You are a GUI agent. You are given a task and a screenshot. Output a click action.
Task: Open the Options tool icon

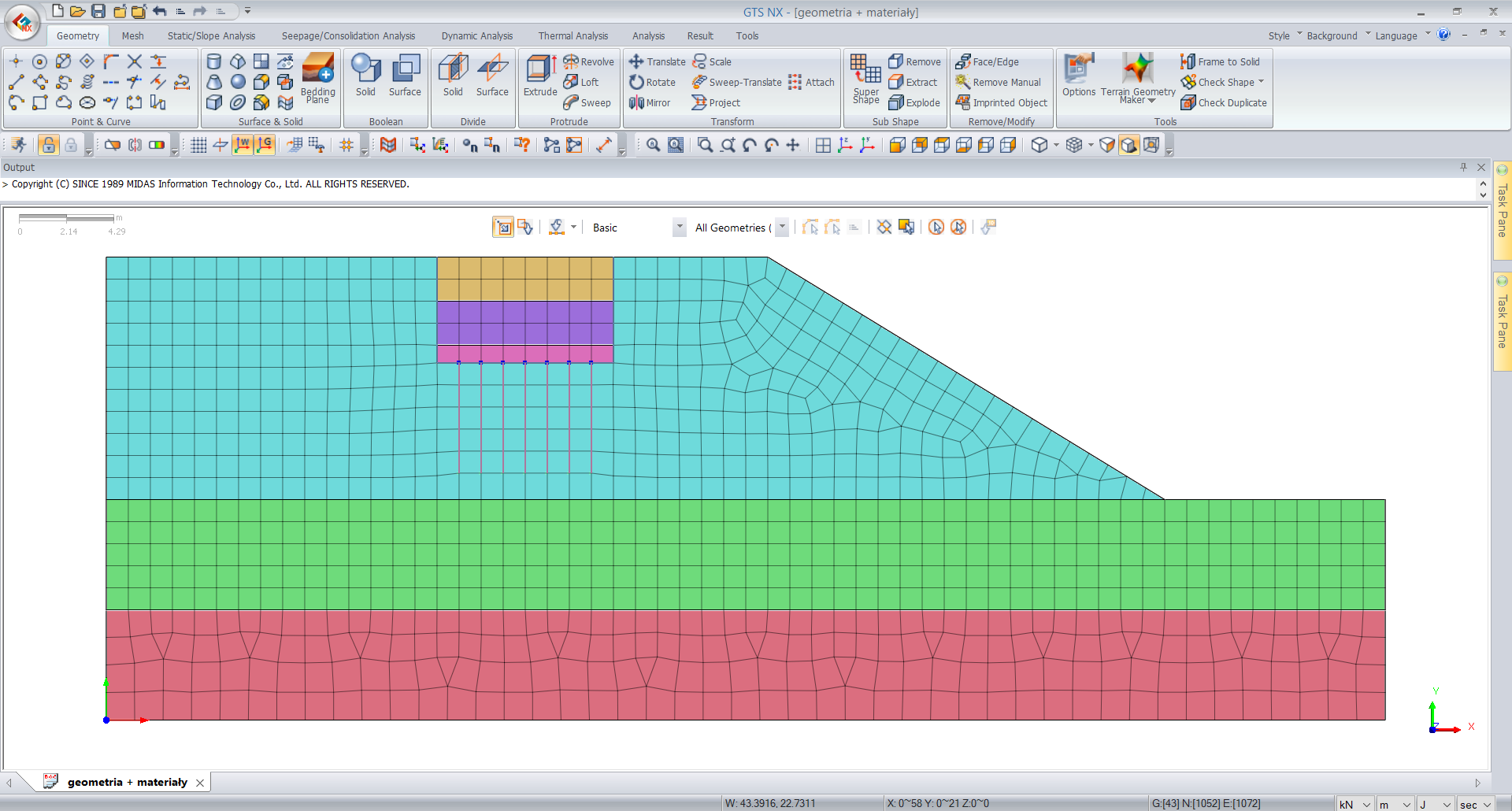(1079, 76)
